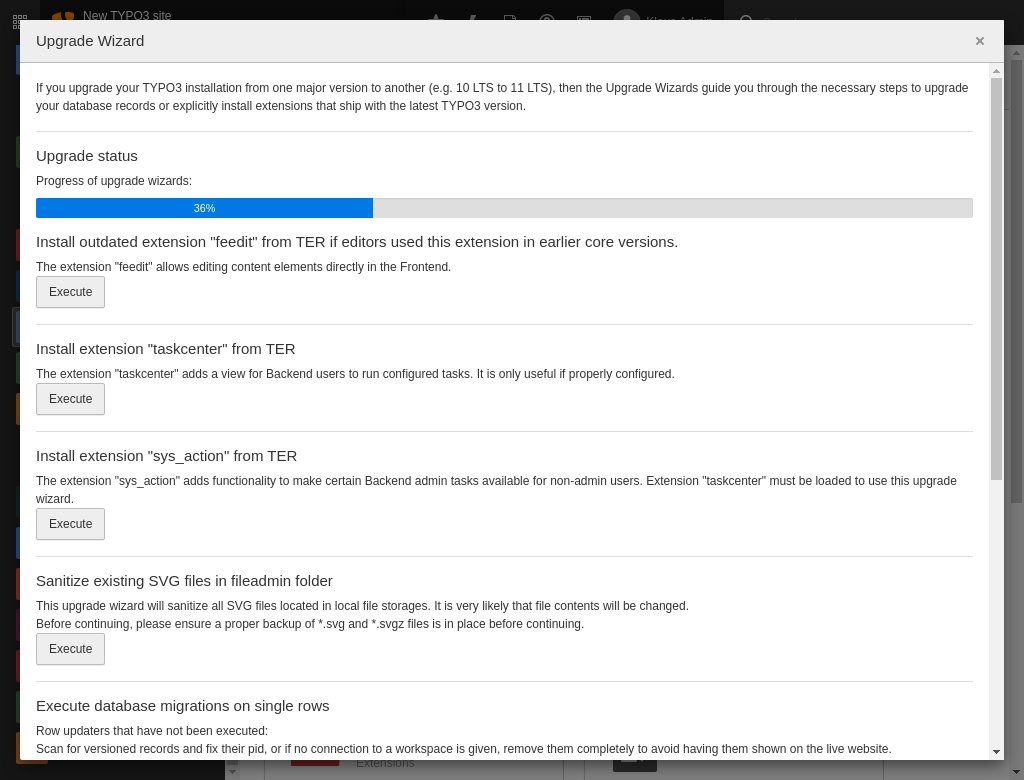Close the Upgrade Wizard dialog
Viewport: 1024px width, 780px height.
tap(980, 41)
